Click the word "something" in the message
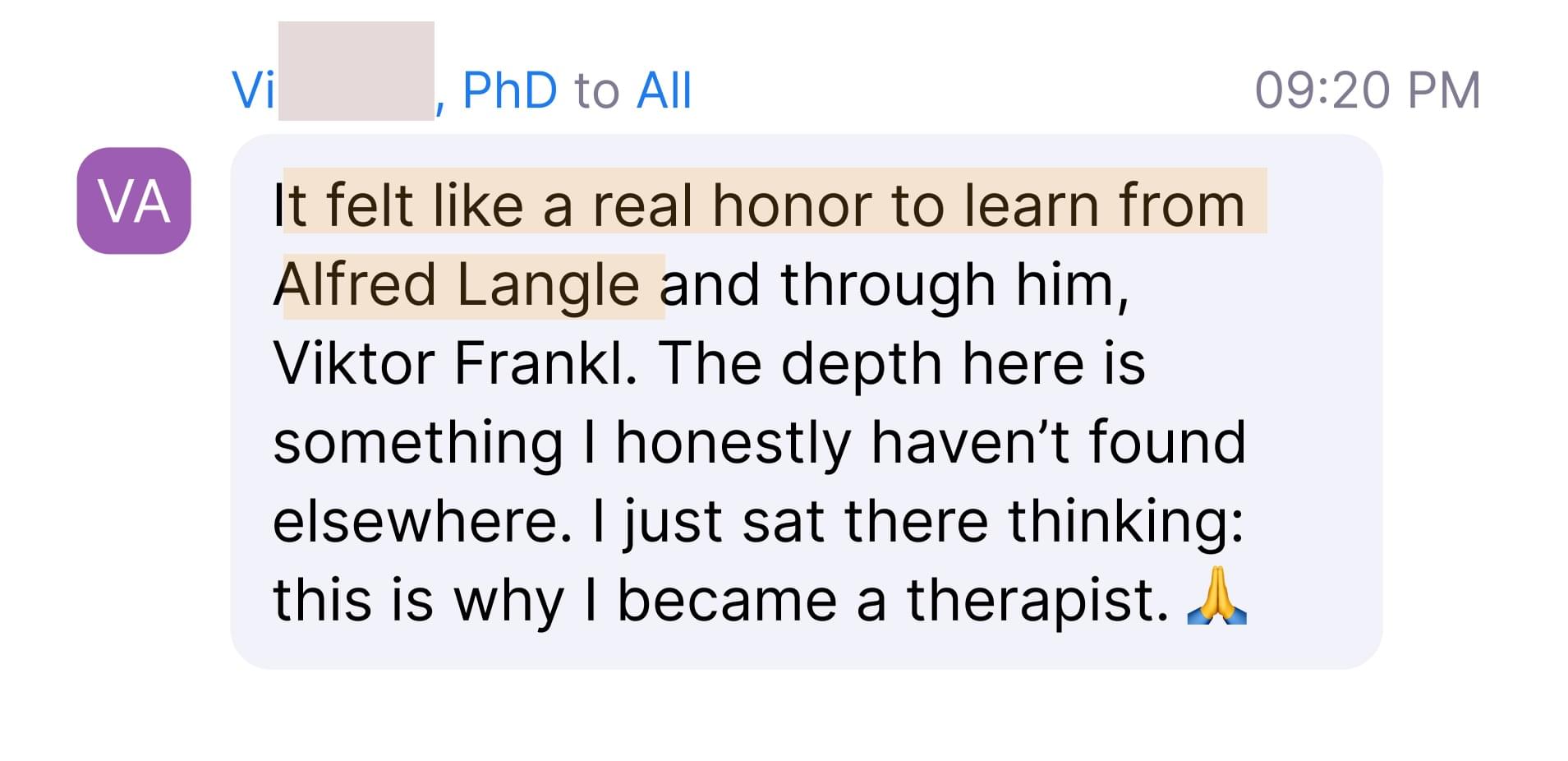Image resolution: width=1568 pixels, height=761 pixels. [x=417, y=442]
